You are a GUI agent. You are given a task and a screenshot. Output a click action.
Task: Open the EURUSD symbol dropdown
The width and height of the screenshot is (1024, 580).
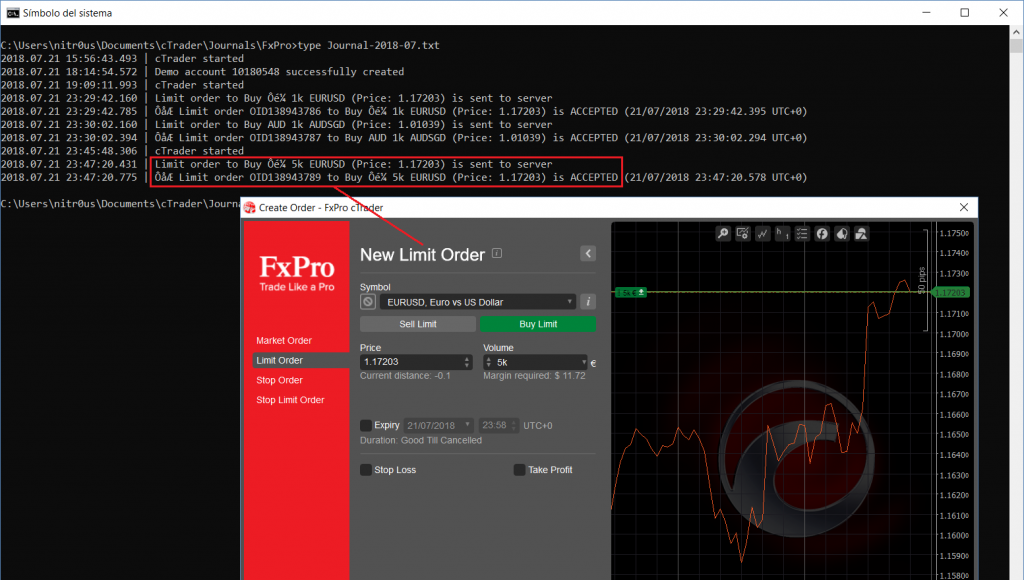[x=478, y=302]
